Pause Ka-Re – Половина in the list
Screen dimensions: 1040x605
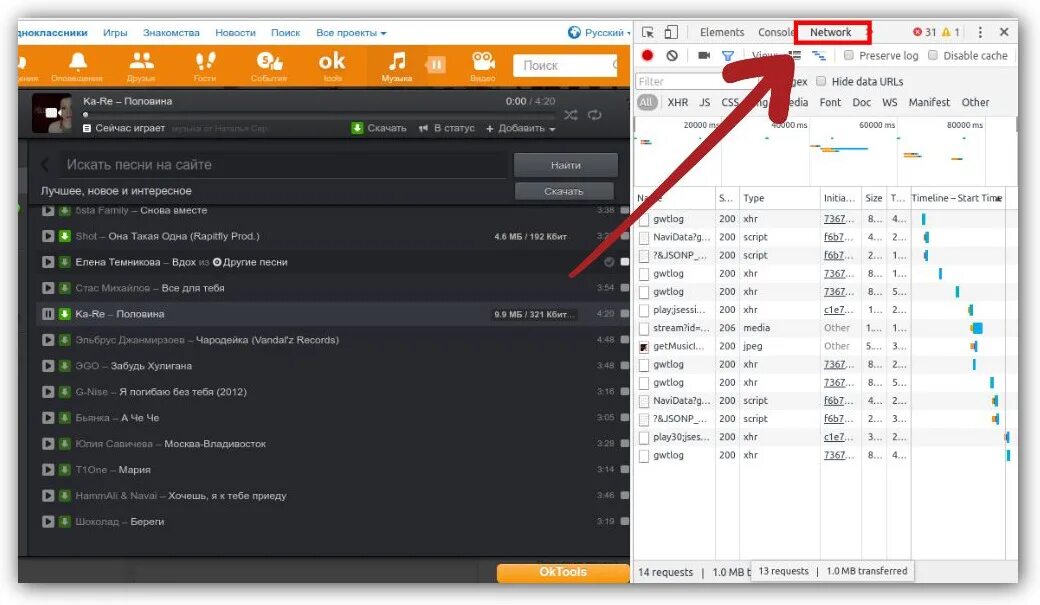[x=48, y=314]
